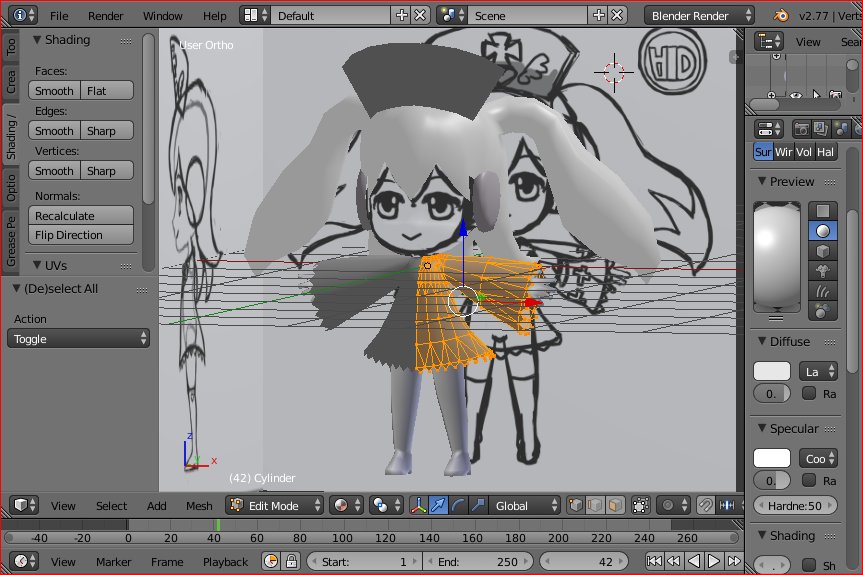Enable the Specular Ra ramp checkbox
863x575 pixels.
(809, 480)
